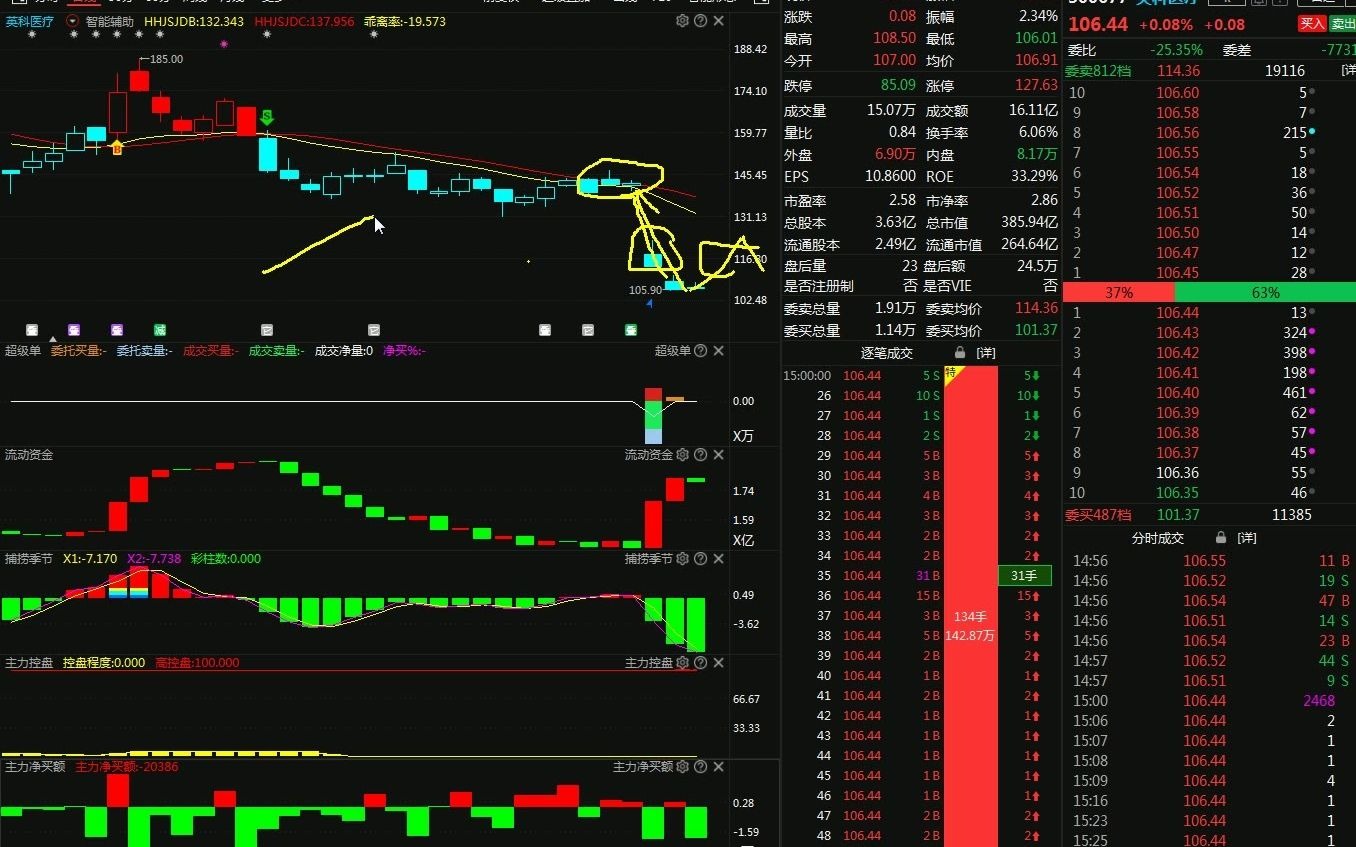Open help for 流动资金 panel
The width and height of the screenshot is (1356, 847).
coord(700,455)
